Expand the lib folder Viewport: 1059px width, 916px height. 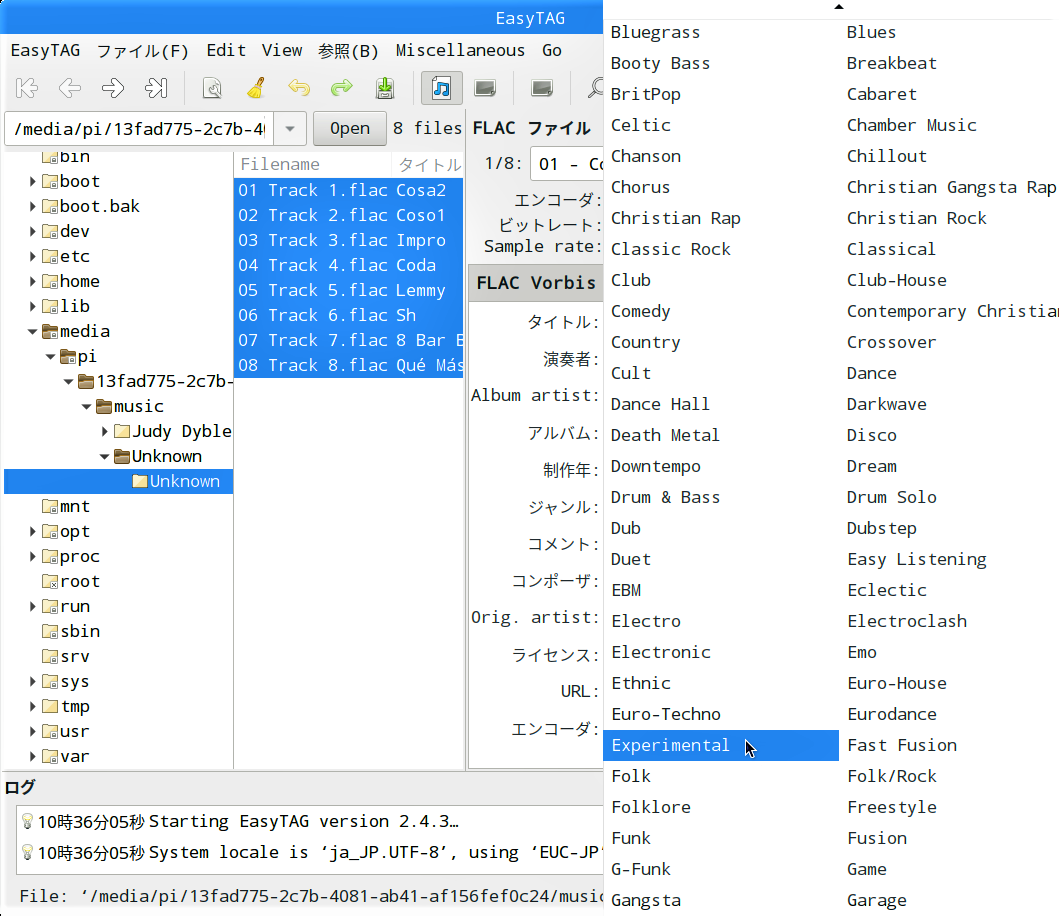click(x=32, y=306)
